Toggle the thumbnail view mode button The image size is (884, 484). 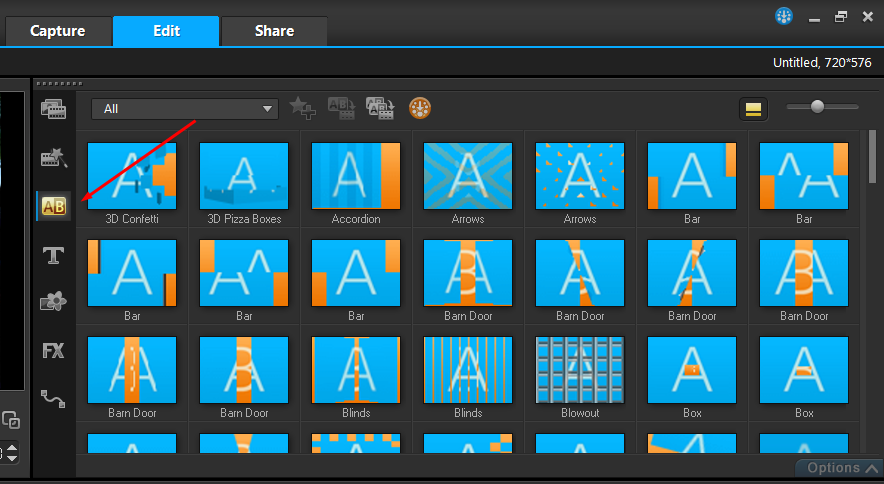click(x=753, y=108)
